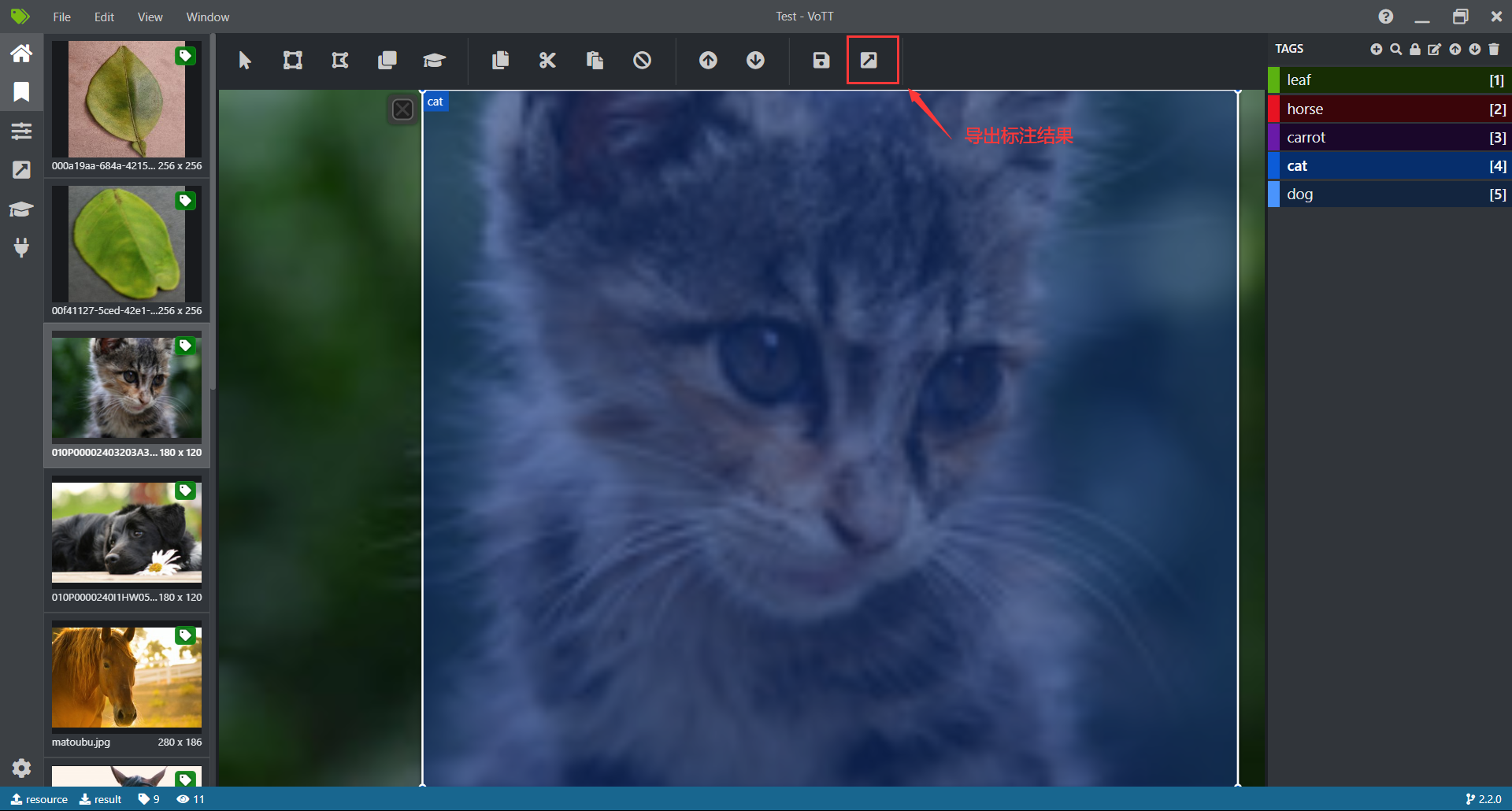Open Project Settings from the left sidebar

coord(21,131)
